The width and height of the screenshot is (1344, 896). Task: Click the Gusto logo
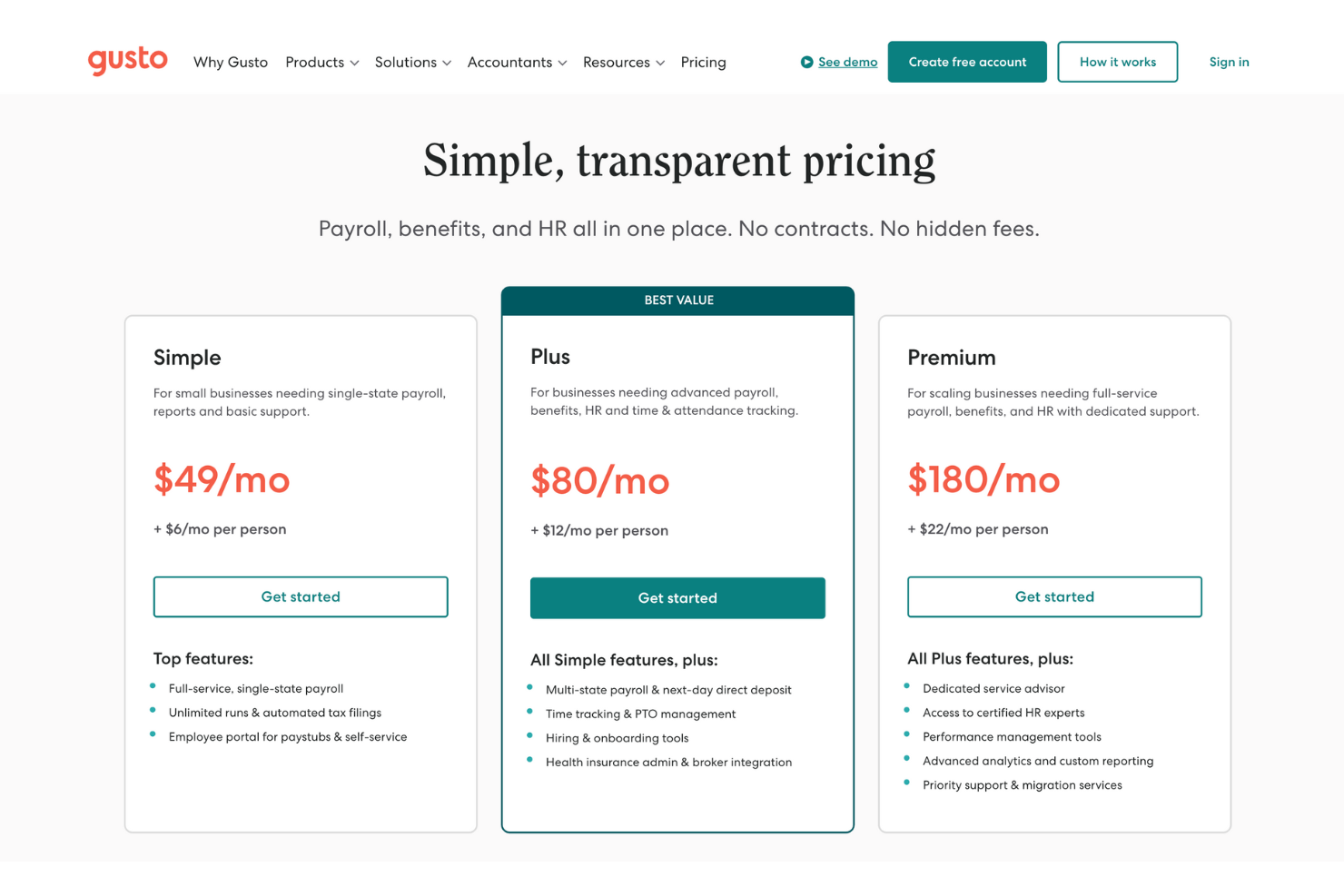(127, 61)
